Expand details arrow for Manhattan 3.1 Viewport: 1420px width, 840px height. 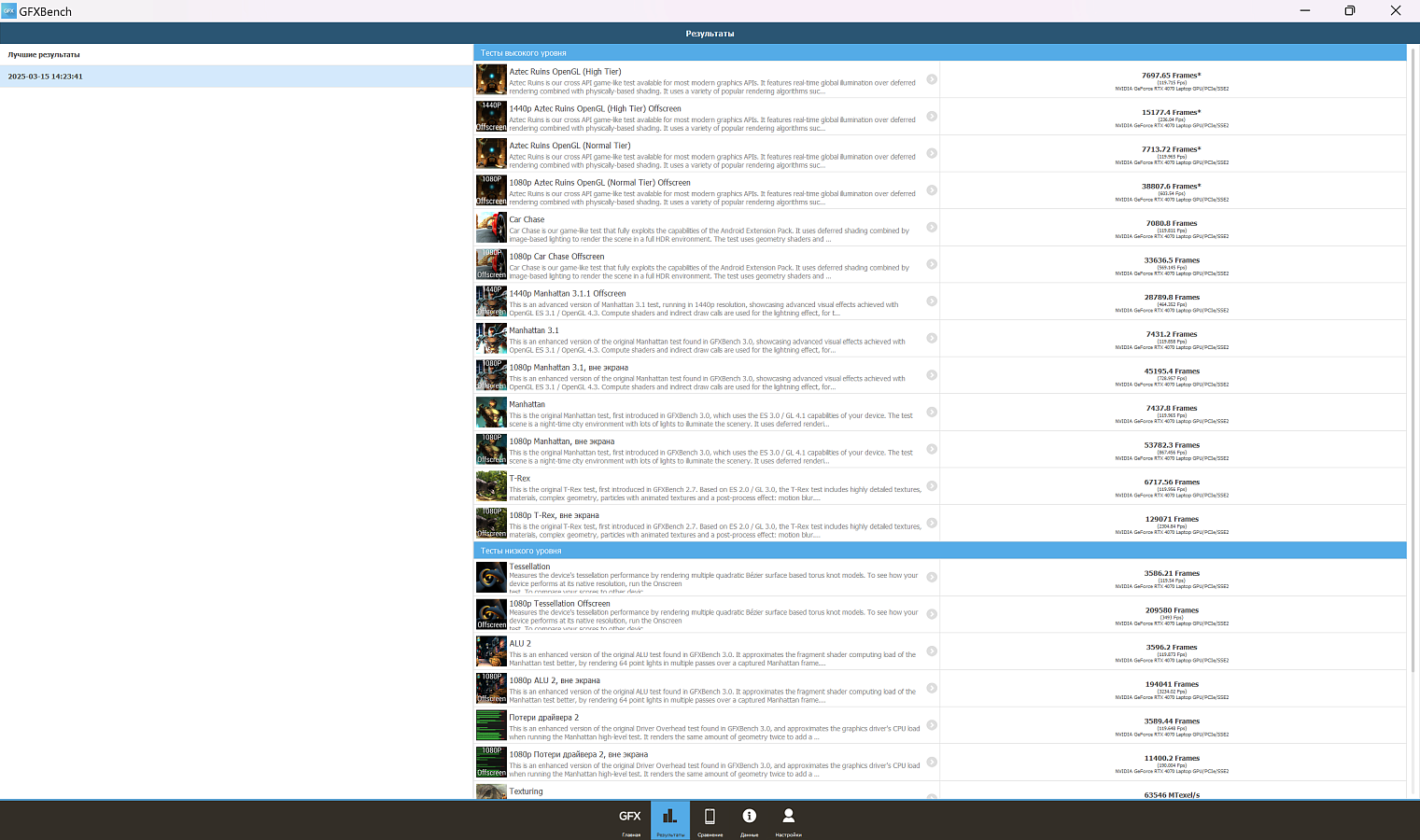[932, 338]
